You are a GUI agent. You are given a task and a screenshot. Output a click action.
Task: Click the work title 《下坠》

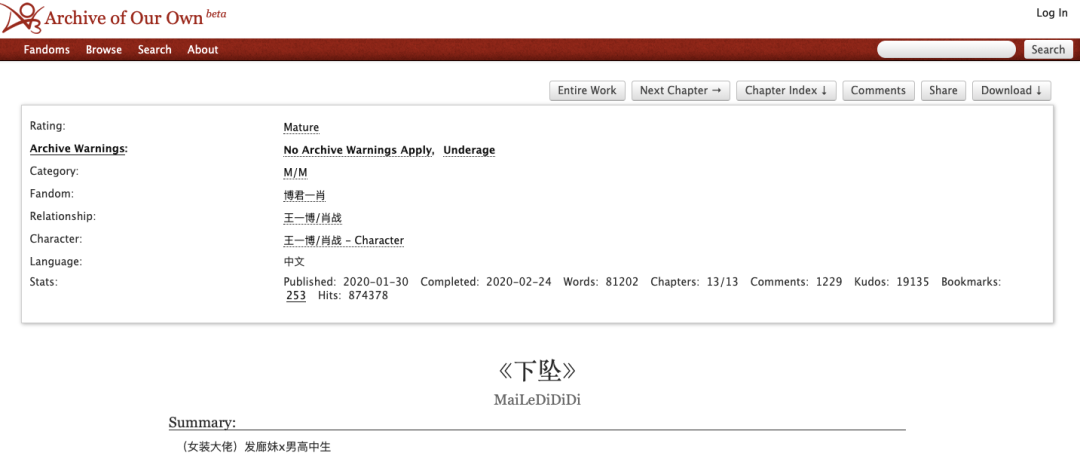click(537, 372)
